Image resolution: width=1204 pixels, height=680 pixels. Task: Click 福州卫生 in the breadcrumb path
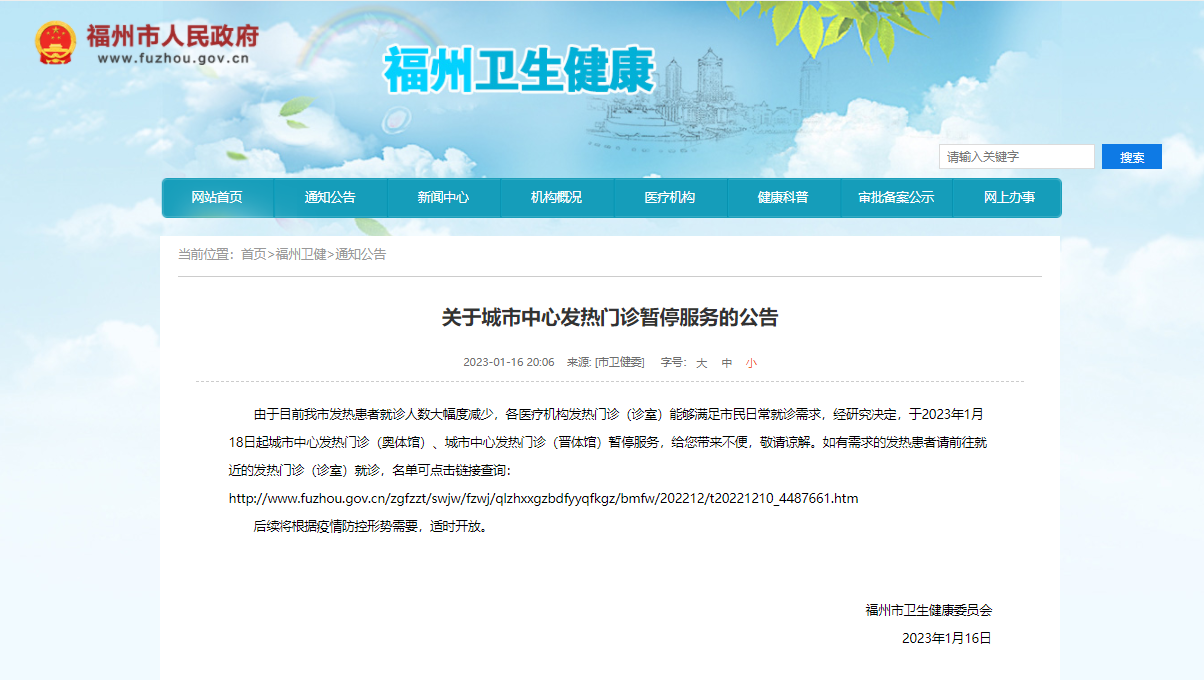301,255
